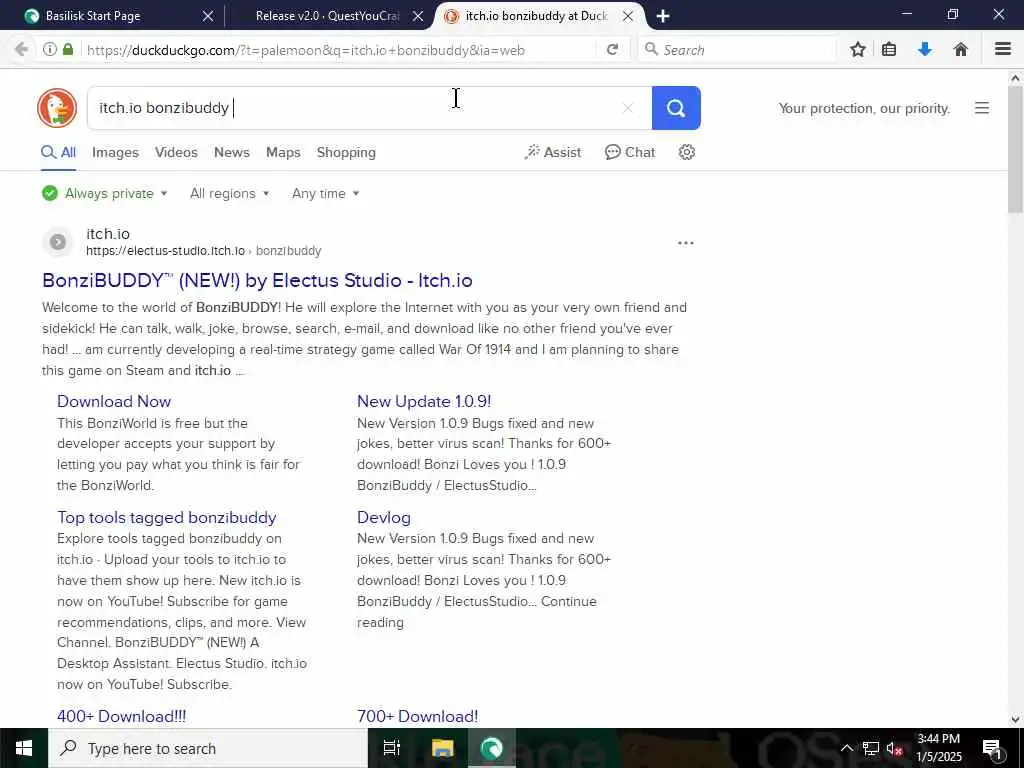The image size is (1024, 768).
Task: Open the 700+ Download! link
Action: (417, 716)
